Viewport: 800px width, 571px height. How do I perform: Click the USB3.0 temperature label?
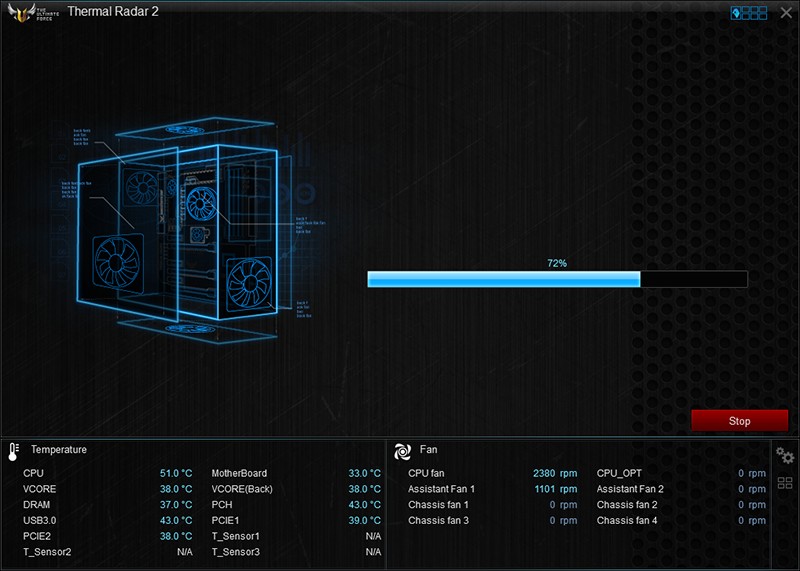[x=39, y=520]
